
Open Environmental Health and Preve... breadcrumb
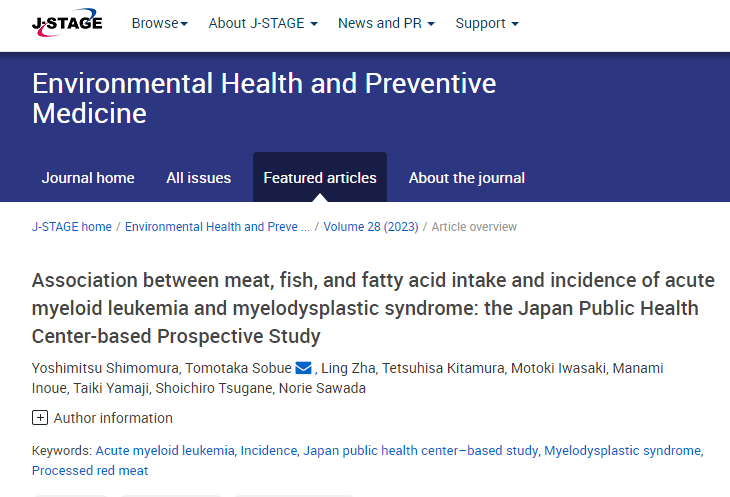tap(217, 227)
